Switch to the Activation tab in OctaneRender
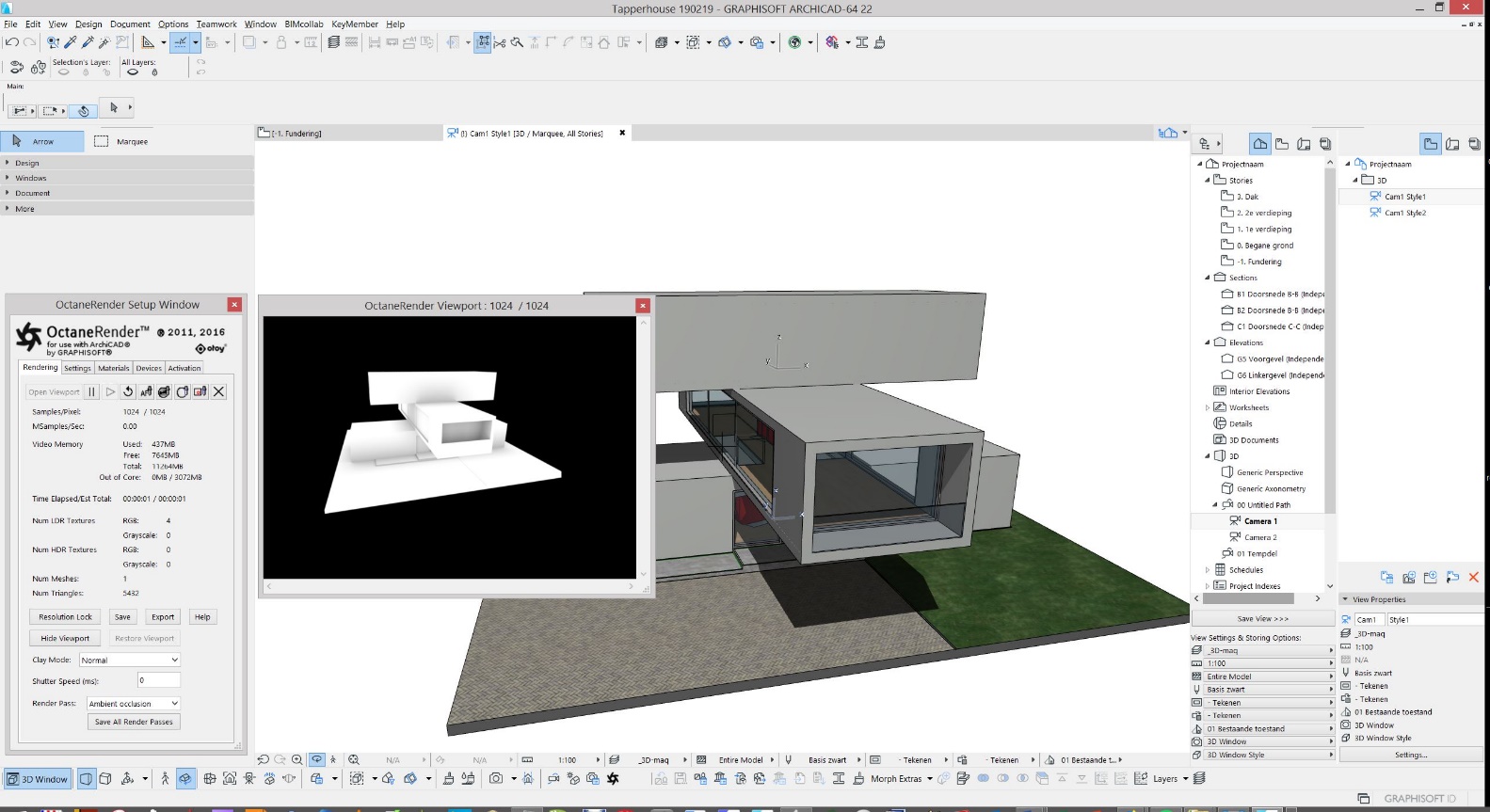 (184, 368)
